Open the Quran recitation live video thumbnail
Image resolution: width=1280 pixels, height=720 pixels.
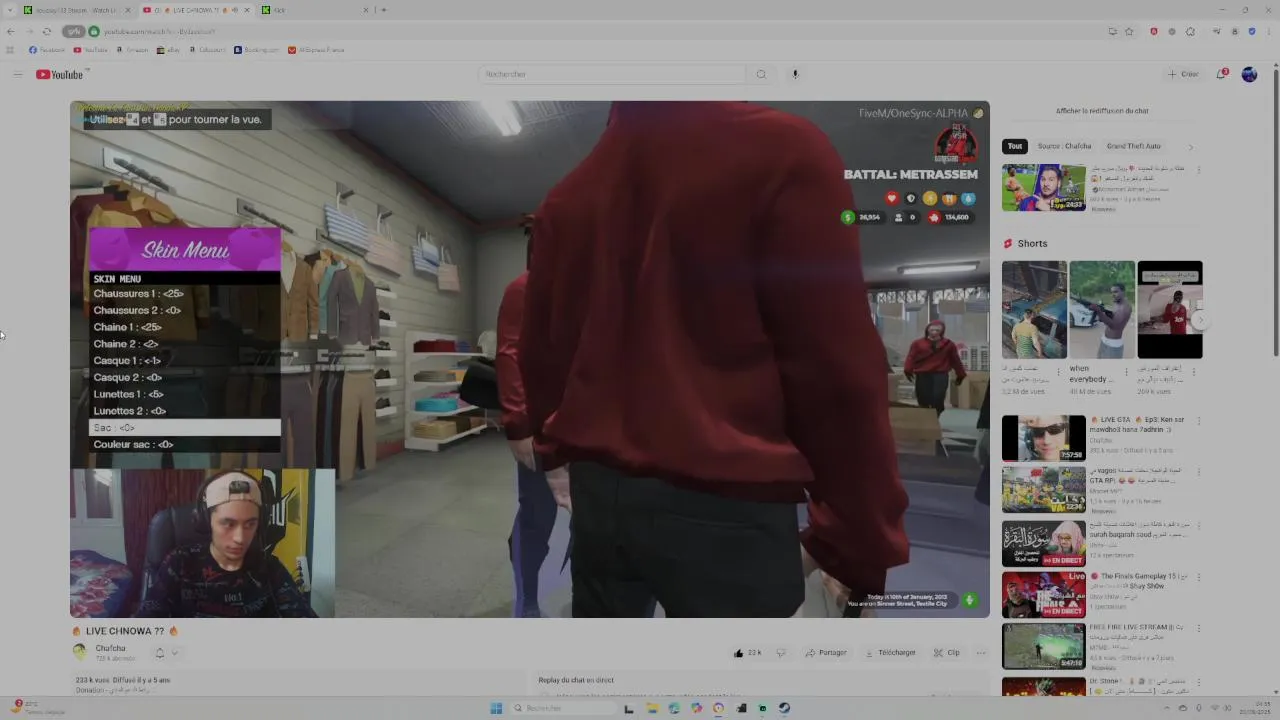tap(1043, 543)
